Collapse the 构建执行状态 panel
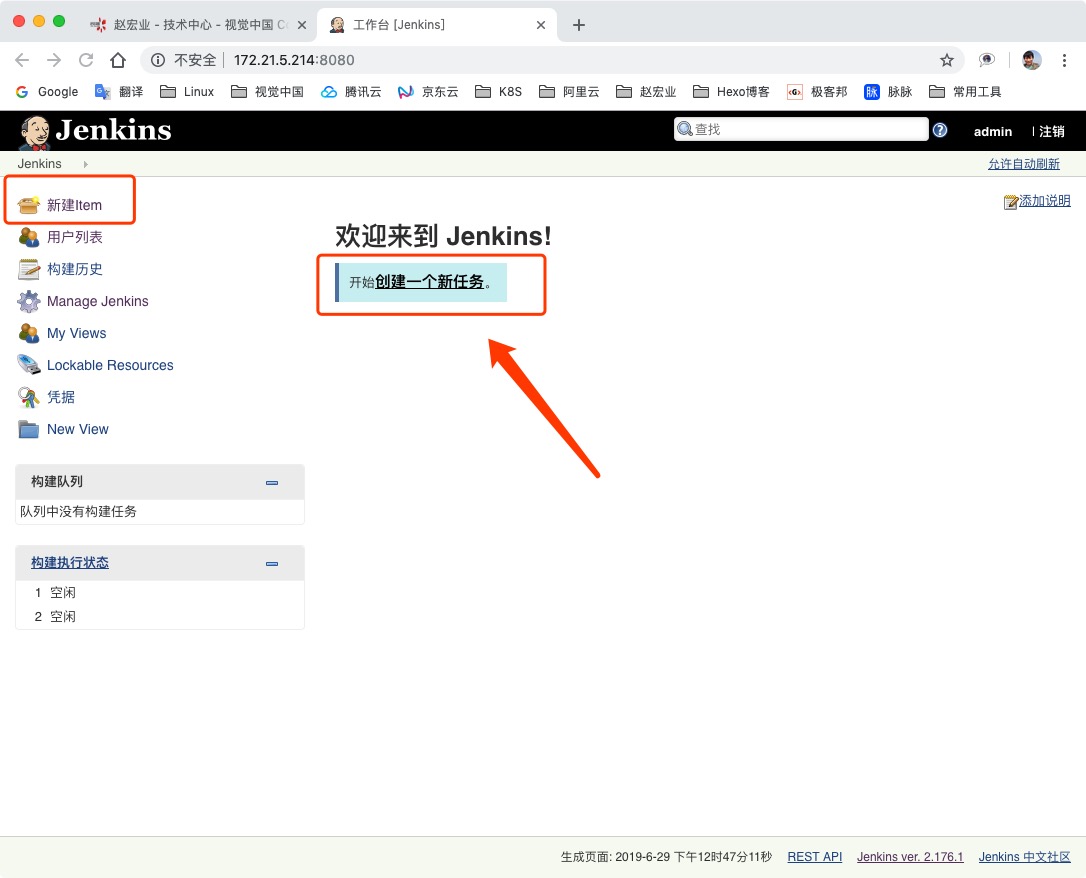This screenshot has height=878, width=1086. [x=272, y=564]
